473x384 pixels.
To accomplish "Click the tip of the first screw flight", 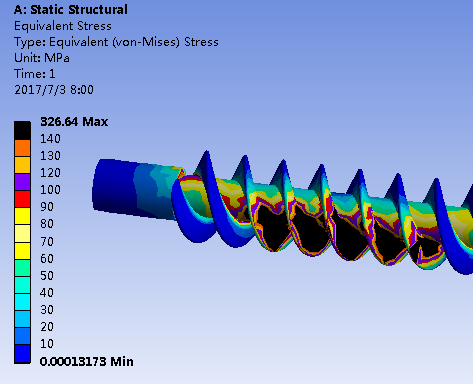I will pyautogui.click(x=207, y=152).
